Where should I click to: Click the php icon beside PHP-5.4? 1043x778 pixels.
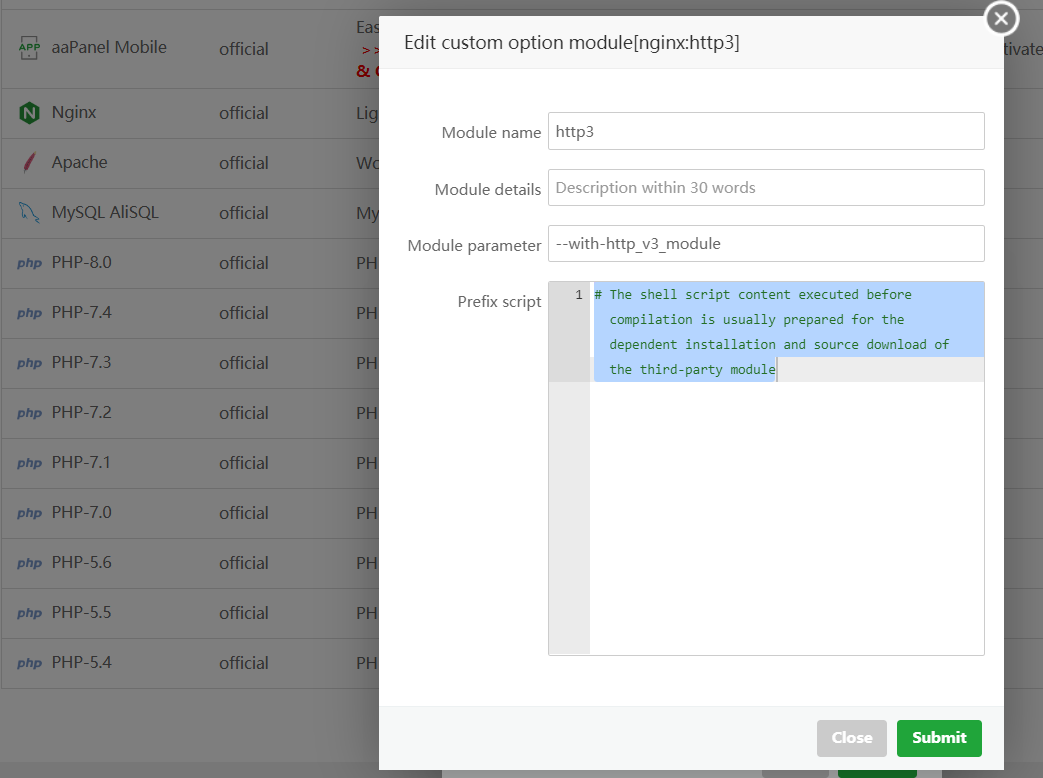coord(29,664)
